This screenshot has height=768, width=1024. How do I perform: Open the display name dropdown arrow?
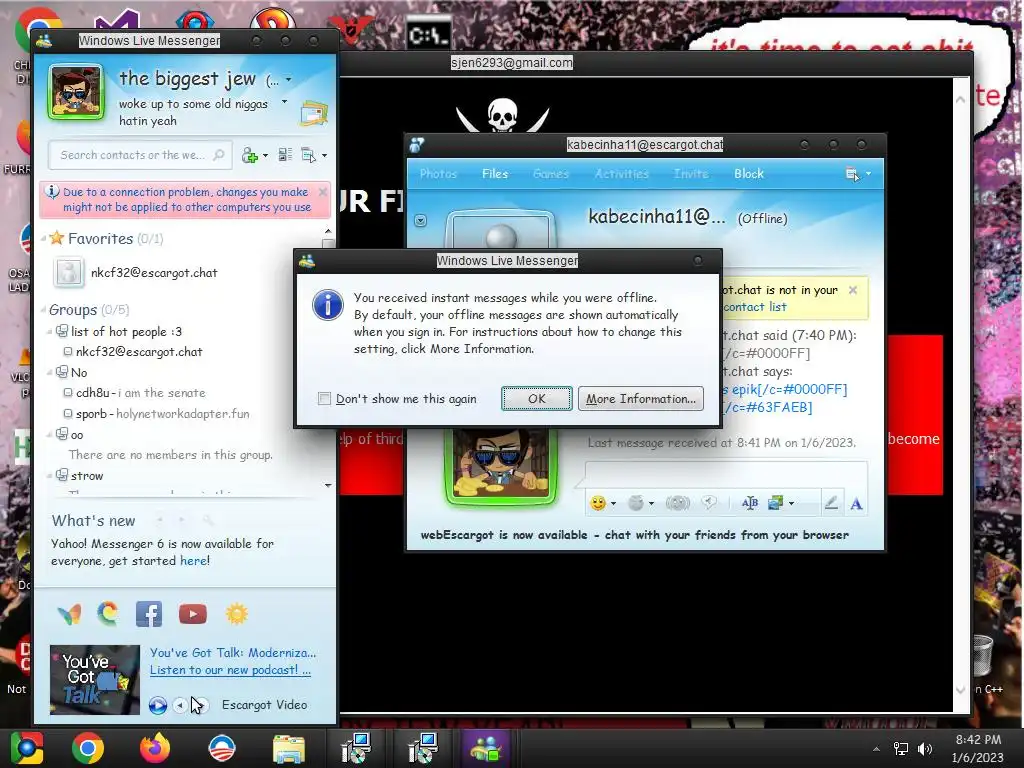[289, 80]
